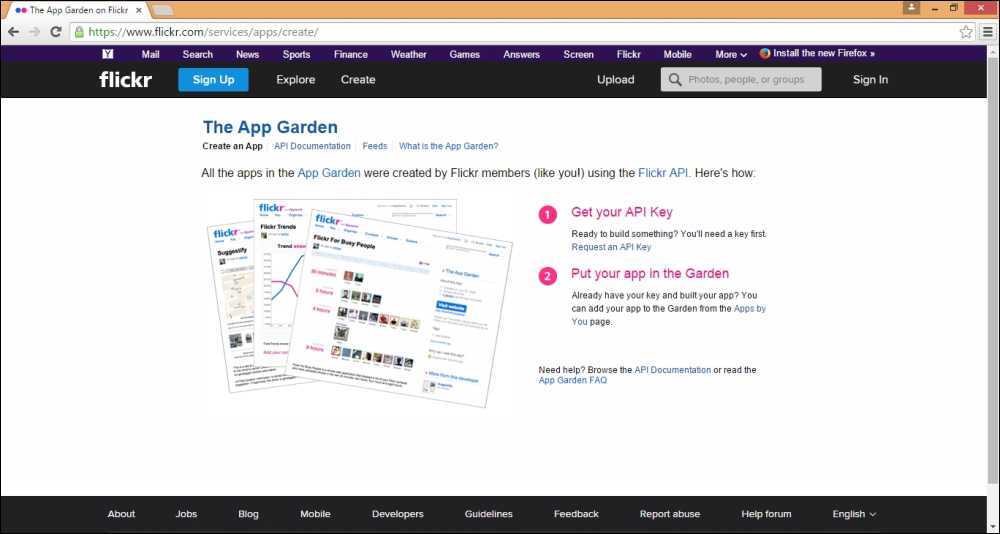Open Search in Yahoo bar
The height and width of the screenshot is (534, 1000).
pos(198,54)
